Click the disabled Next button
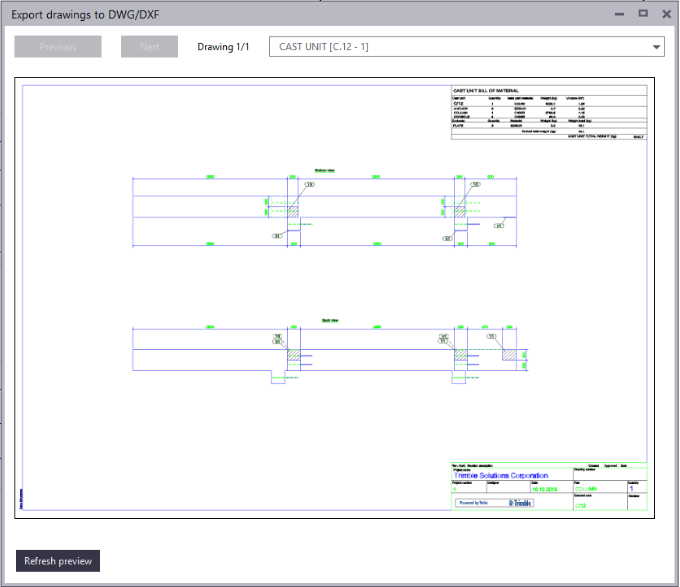680x587 pixels. tap(149, 46)
